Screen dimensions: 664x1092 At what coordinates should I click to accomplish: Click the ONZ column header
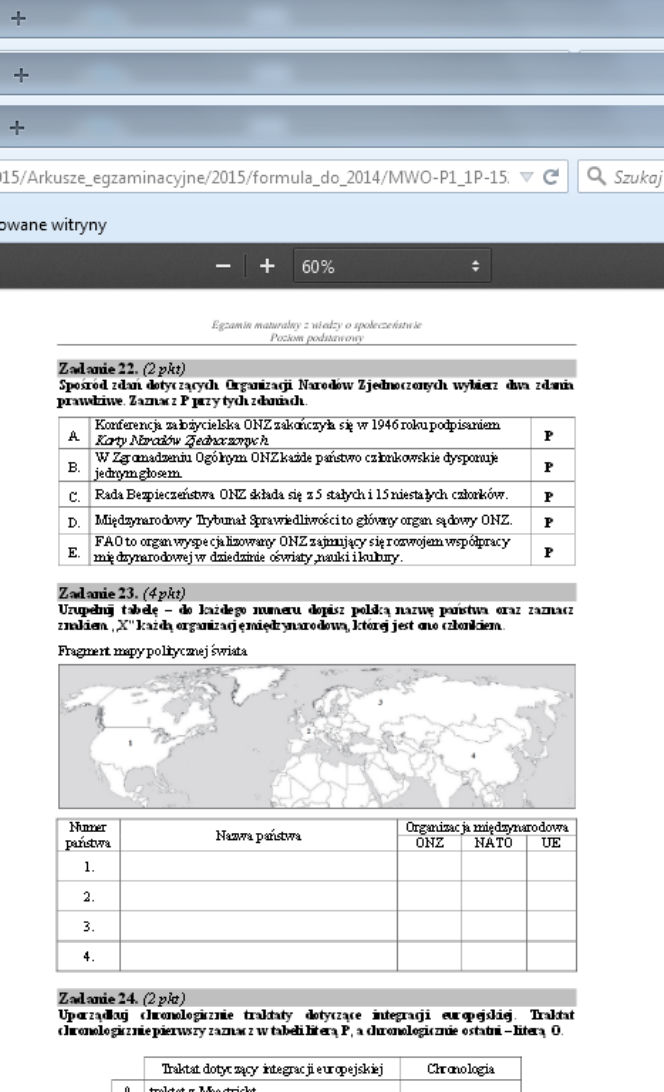pyautogui.click(x=429, y=843)
